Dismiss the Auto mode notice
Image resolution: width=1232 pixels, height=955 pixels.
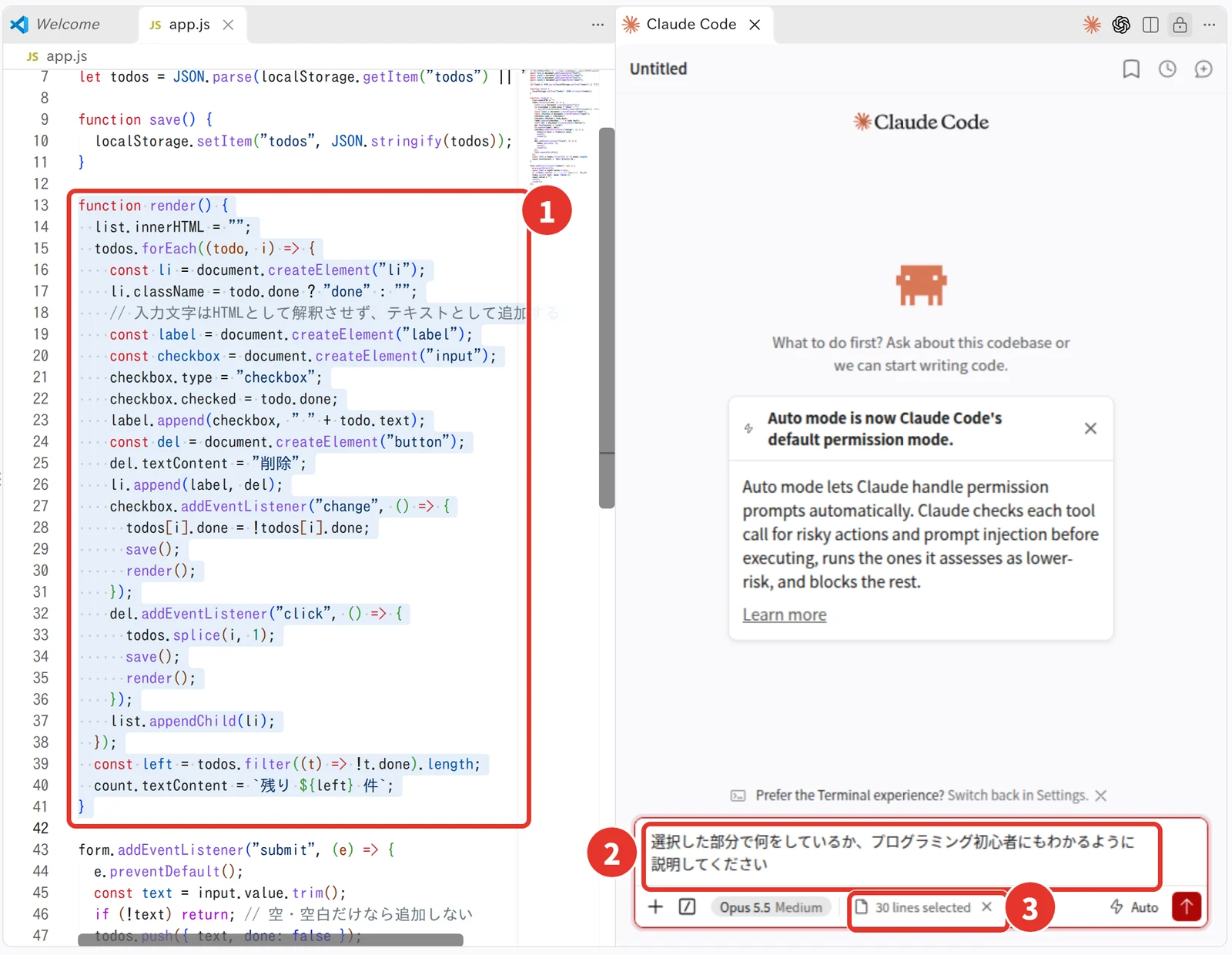tap(1090, 428)
